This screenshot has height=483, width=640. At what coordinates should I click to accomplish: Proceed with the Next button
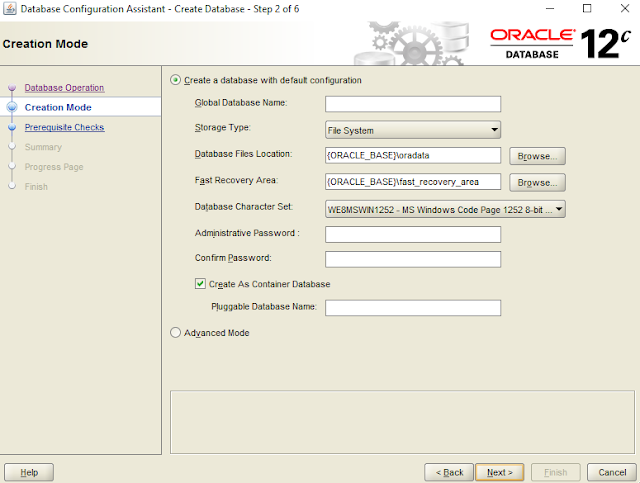coord(500,472)
